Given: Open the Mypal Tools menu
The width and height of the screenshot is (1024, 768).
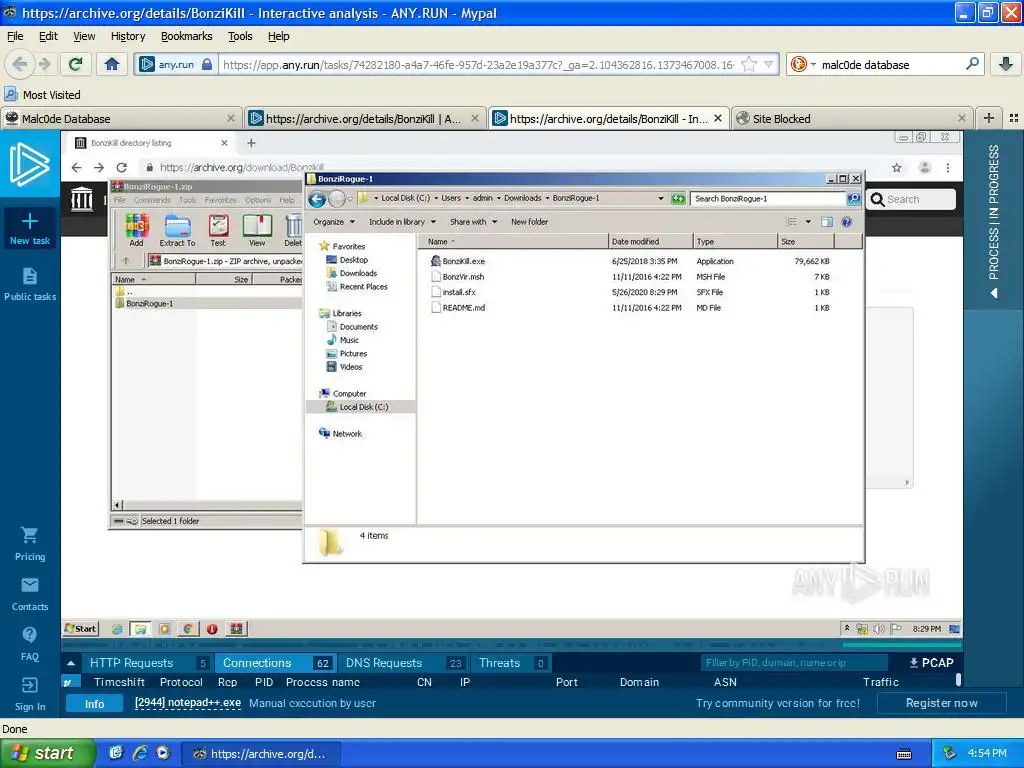Looking at the screenshot, I should [240, 36].
